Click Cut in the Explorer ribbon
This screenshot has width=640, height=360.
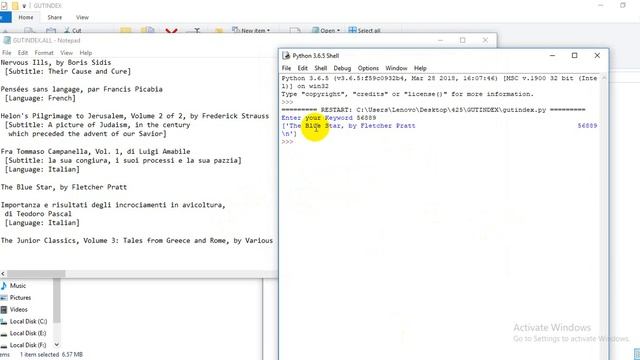[73, 30]
